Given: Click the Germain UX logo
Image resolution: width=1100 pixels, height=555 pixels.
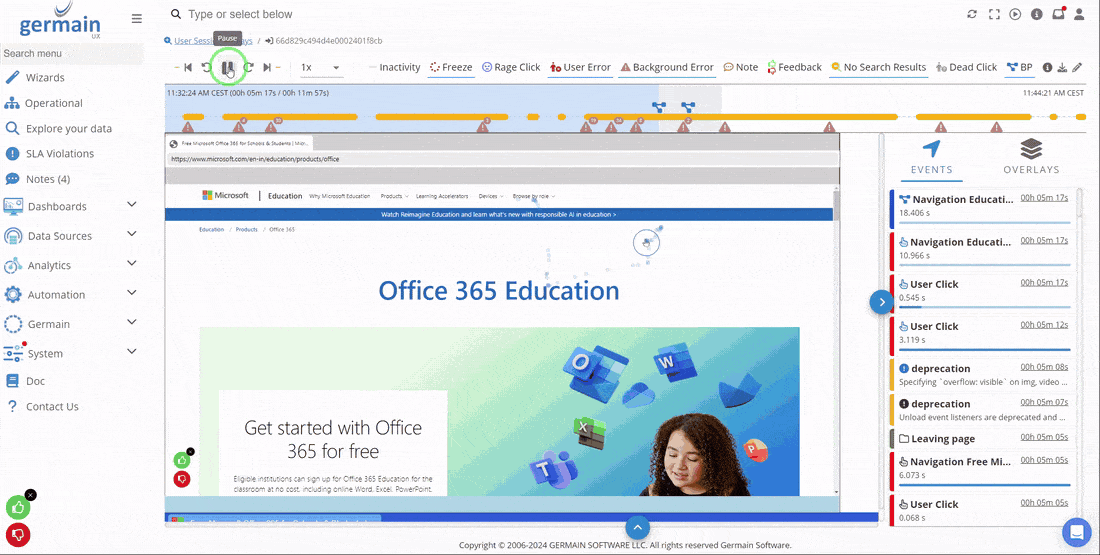Looking at the screenshot, I should click(60, 22).
